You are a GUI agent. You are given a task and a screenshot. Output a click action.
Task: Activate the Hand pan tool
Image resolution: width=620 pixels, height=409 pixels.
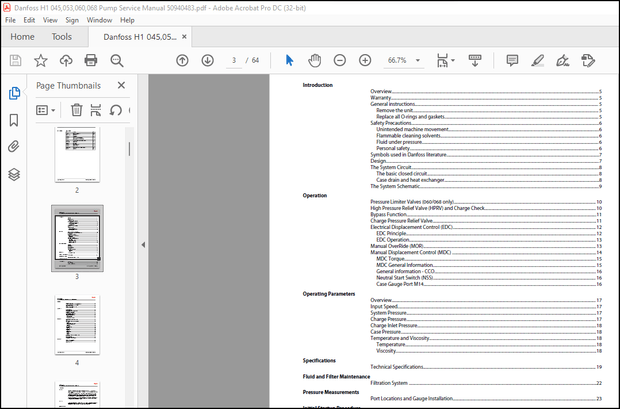(315, 61)
